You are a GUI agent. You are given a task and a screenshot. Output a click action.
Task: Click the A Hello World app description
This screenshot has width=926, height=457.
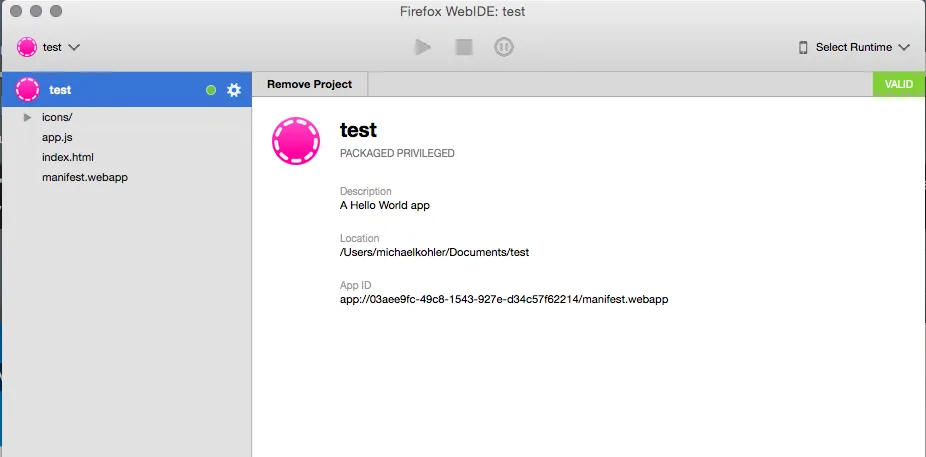pos(384,205)
